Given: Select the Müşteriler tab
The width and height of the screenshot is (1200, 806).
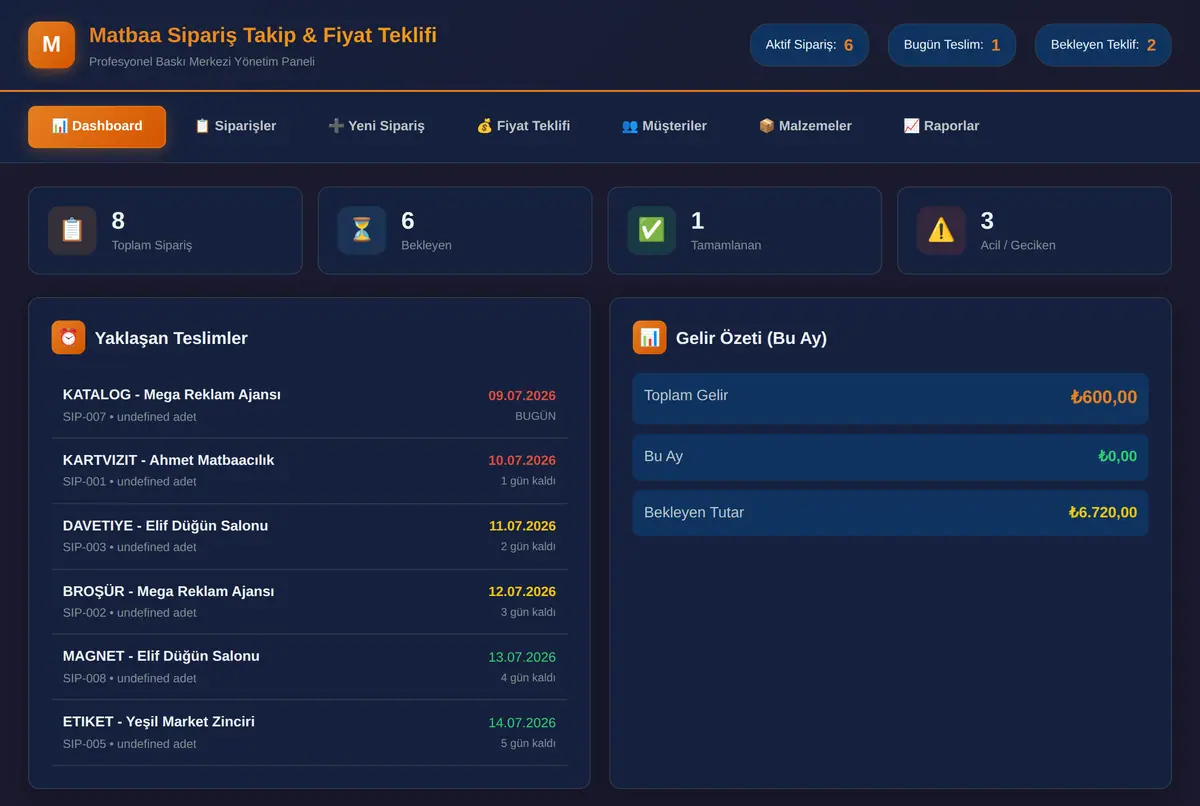Looking at the screenshot, I should coord(664,126).
